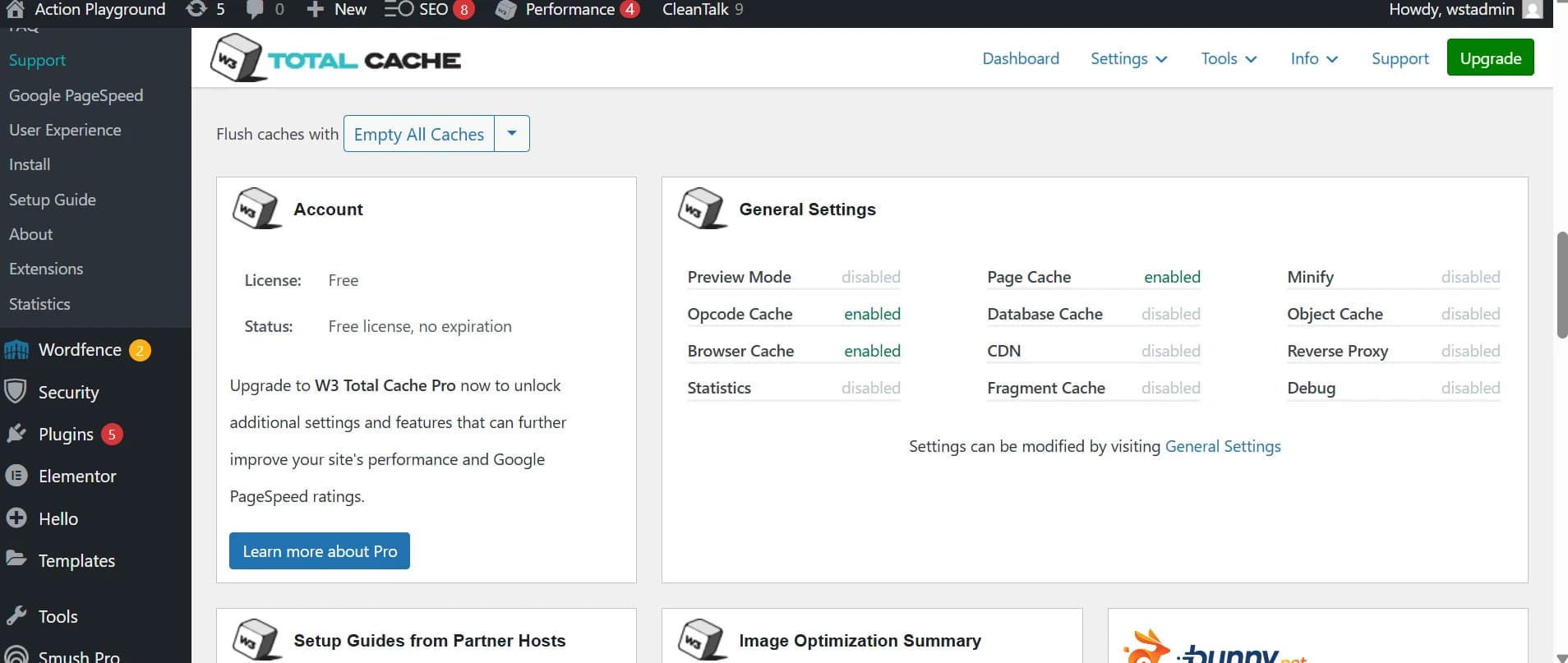This screenshot has width=1568, height=663.
Task: Click the Empty All Caches button
Action: coord(418,133)
